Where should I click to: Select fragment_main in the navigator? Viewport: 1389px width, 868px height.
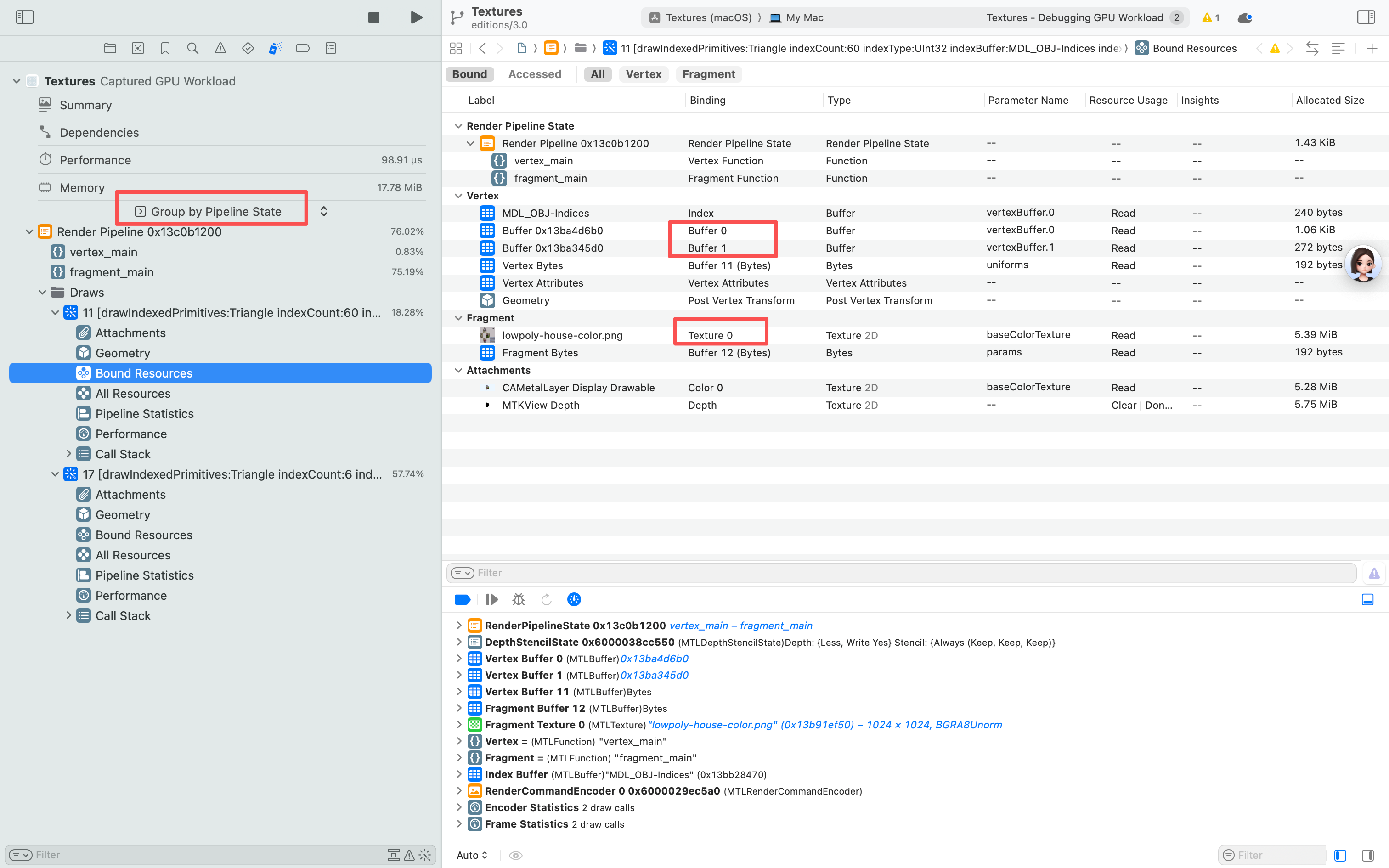point(111,272)
